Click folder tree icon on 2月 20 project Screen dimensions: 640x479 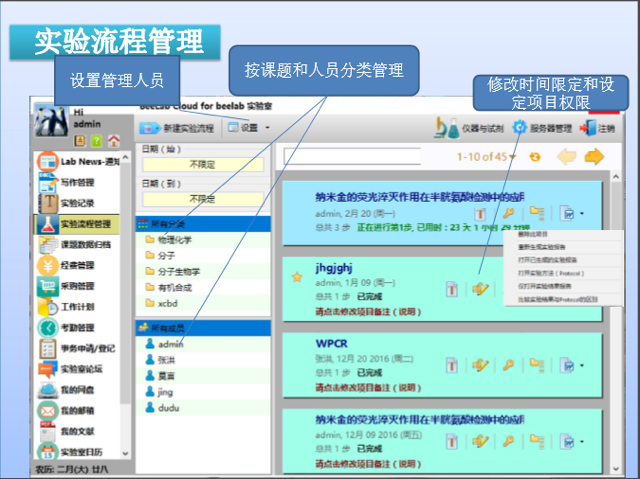[537, 213]
